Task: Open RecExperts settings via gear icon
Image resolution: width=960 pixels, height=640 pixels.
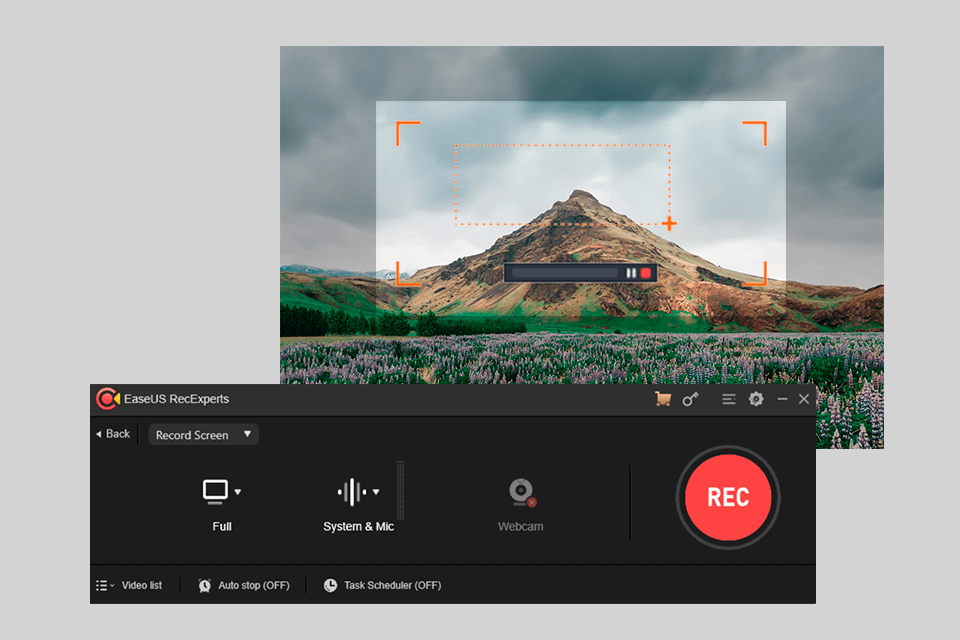Action: [756, 398]
